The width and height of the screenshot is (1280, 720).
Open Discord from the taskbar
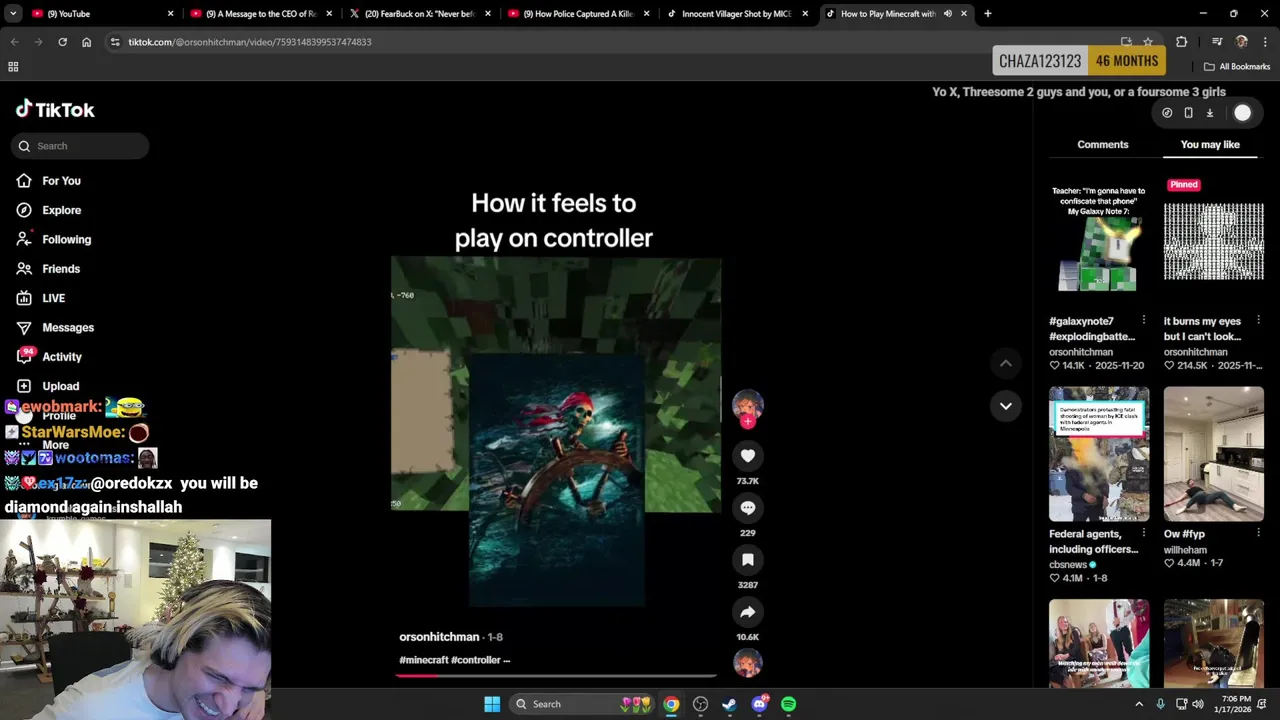point(759,704)
